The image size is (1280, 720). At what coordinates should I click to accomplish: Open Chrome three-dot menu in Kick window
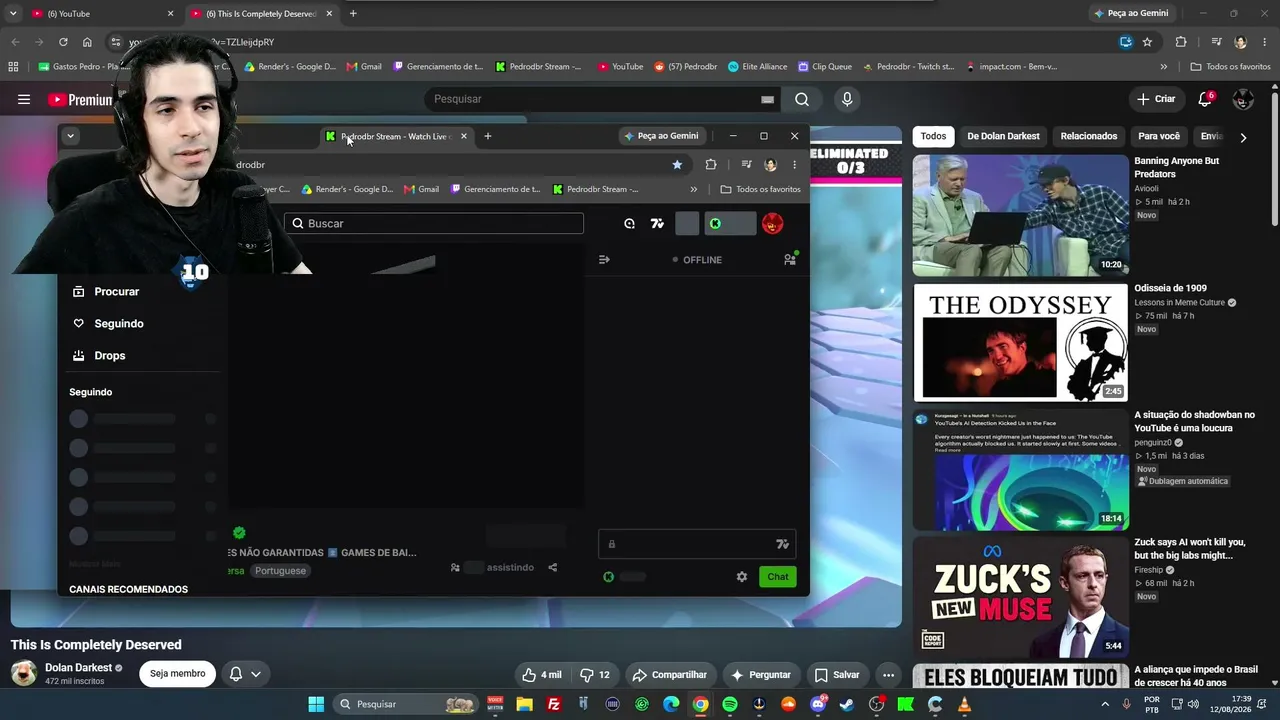795,164
